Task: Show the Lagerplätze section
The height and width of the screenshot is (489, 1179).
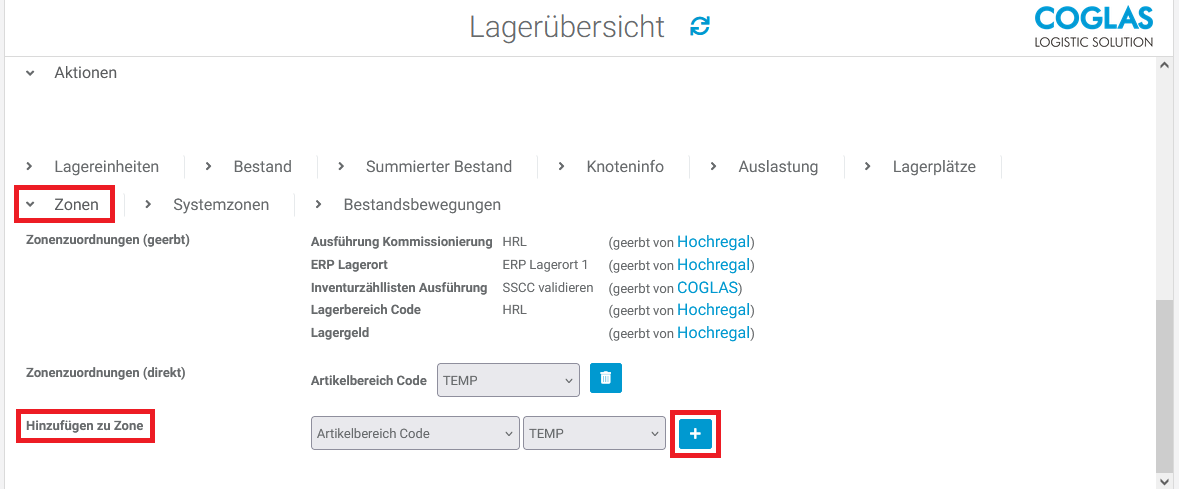Action: pyautogui.click(x=921, y=166)
